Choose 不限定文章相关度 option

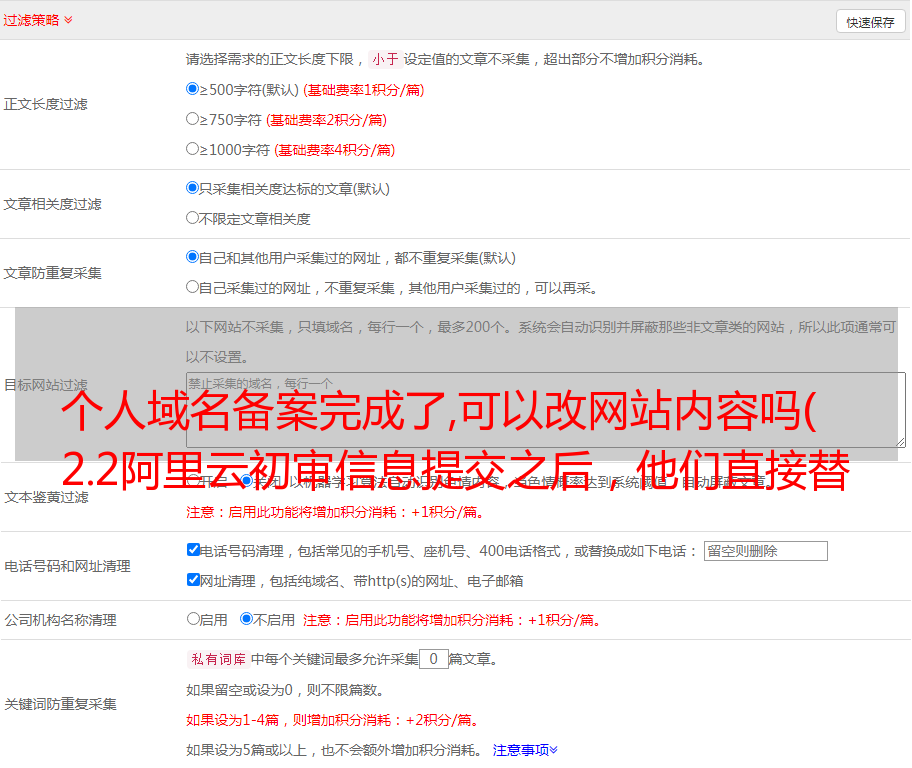[x=193, y=218]
